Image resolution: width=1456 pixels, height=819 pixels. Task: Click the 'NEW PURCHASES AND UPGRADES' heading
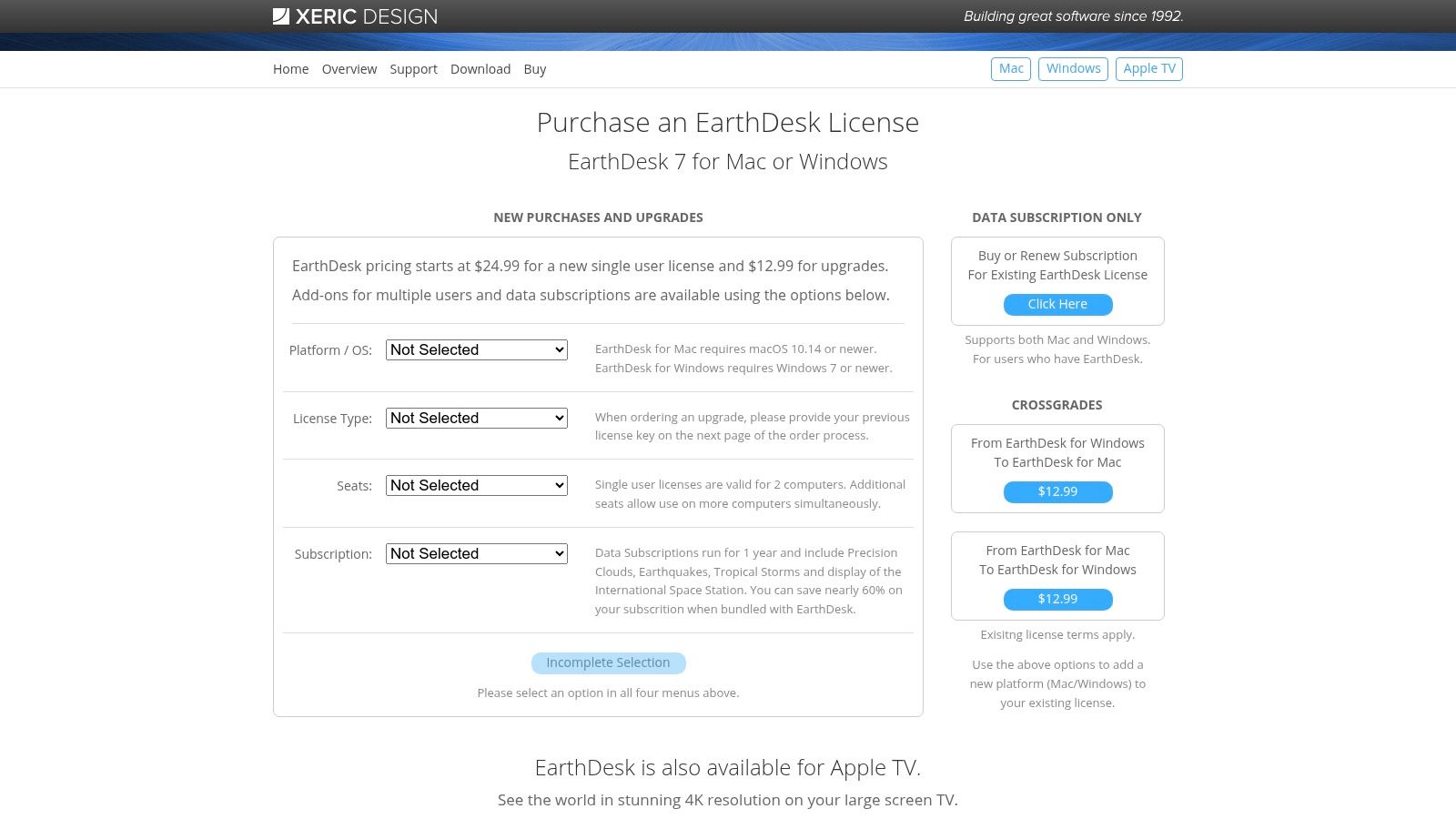598,217
